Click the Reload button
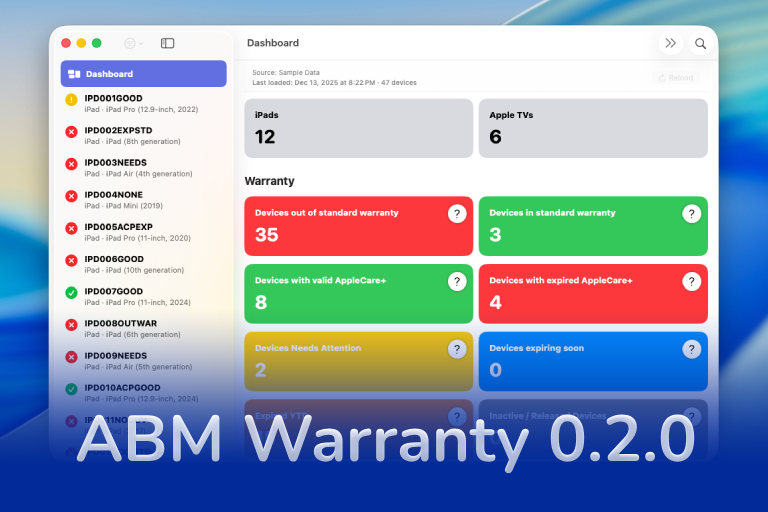768x512 pixels. [676, 78]
